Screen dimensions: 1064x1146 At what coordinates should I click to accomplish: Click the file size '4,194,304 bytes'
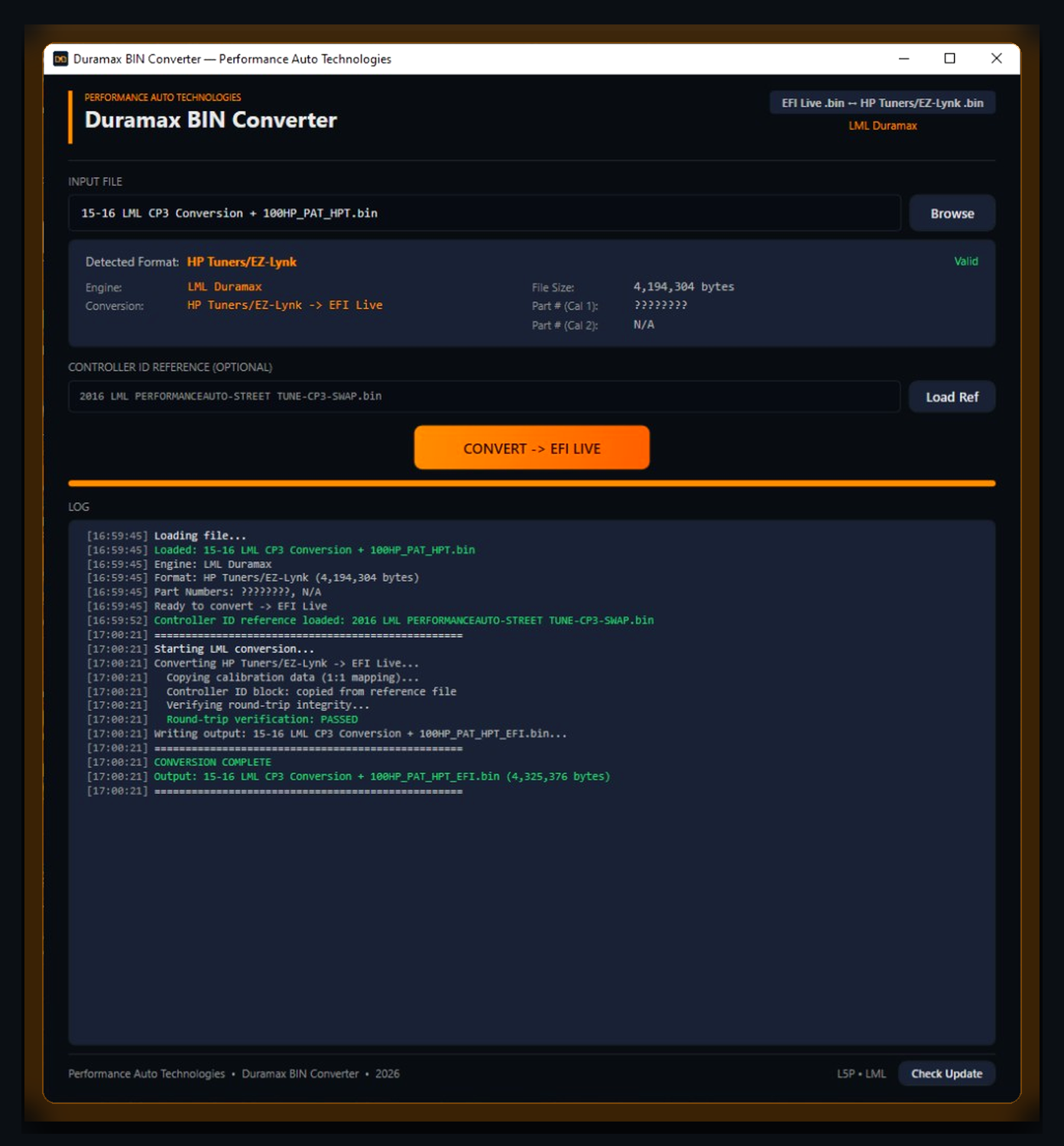[x=683, y=287]
